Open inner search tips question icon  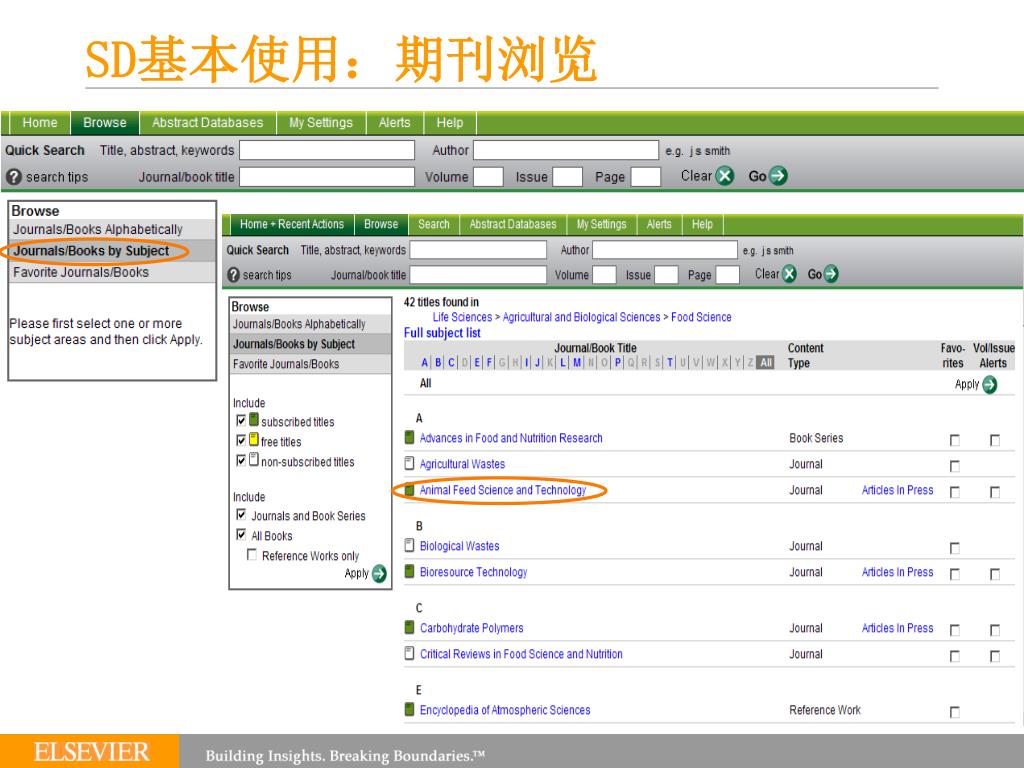click(x=234, y=275)
